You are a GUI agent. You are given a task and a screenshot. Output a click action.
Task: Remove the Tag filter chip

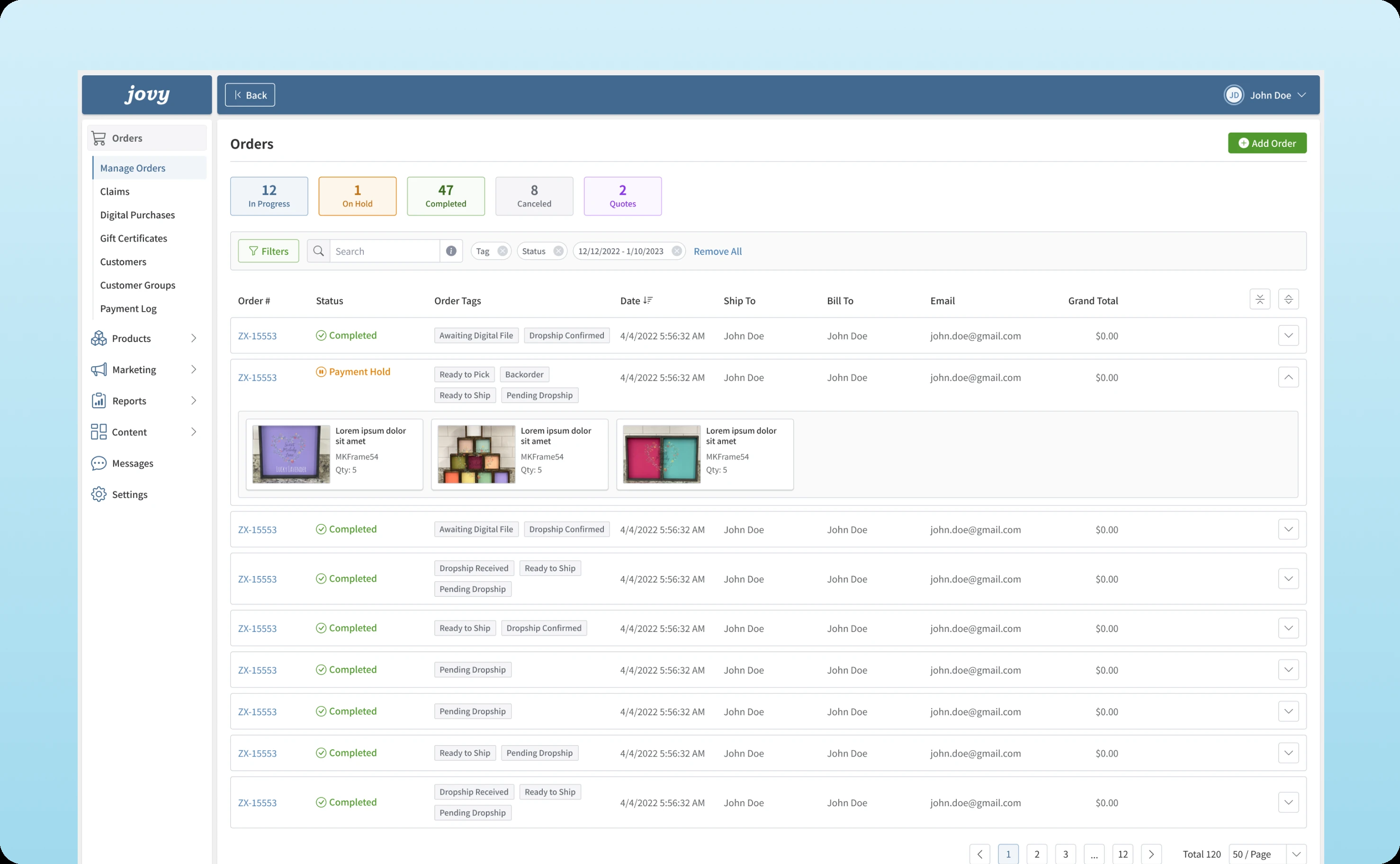tap(502, 251)
